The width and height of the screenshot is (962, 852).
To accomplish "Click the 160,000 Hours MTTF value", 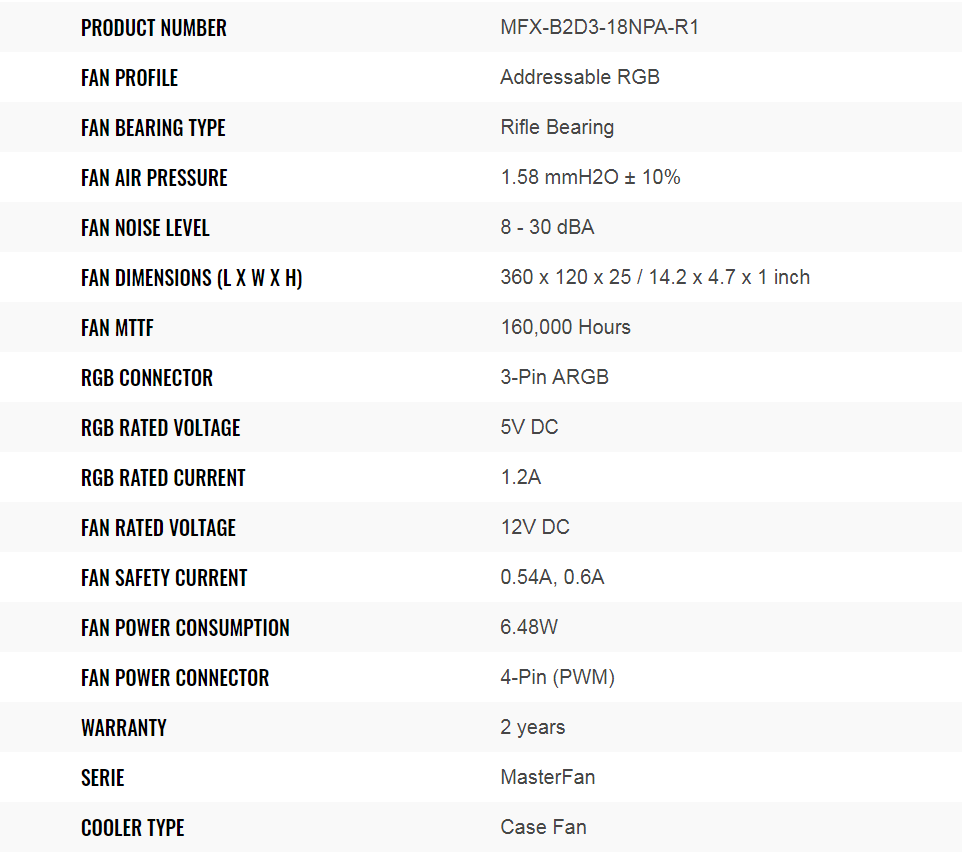I will pos(566,328).
